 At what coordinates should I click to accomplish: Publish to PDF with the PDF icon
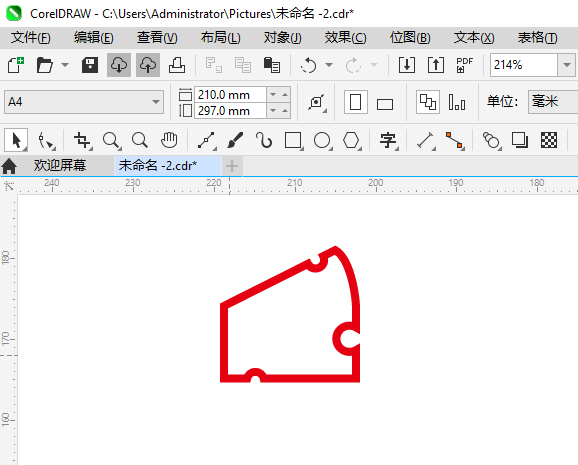click(x=464, y=65)
